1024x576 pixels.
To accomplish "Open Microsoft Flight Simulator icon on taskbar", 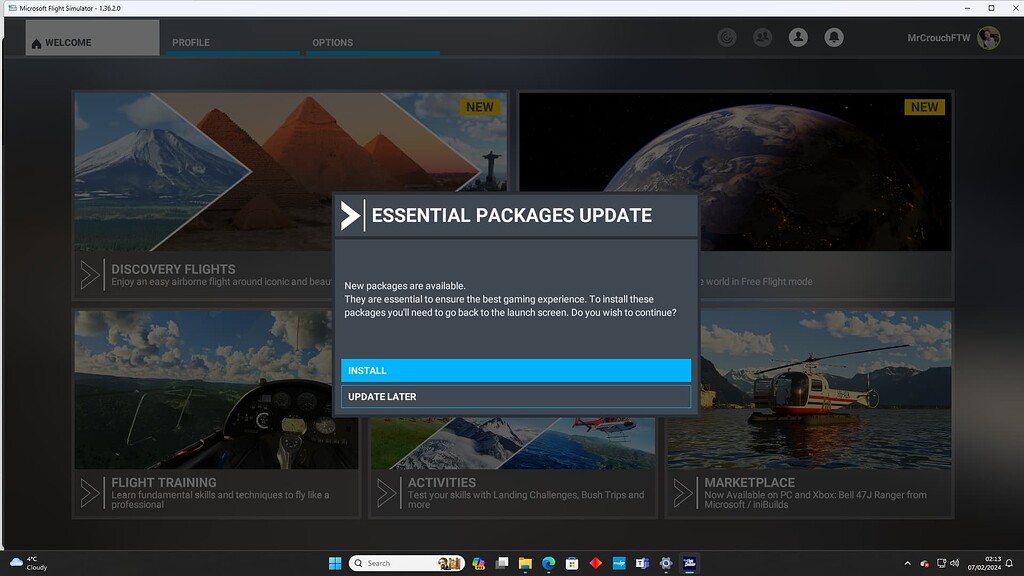I will 688,563.
